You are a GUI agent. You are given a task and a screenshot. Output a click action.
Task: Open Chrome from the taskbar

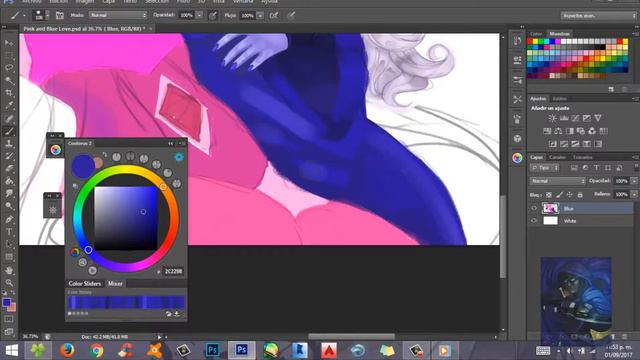tap(97, 350)
